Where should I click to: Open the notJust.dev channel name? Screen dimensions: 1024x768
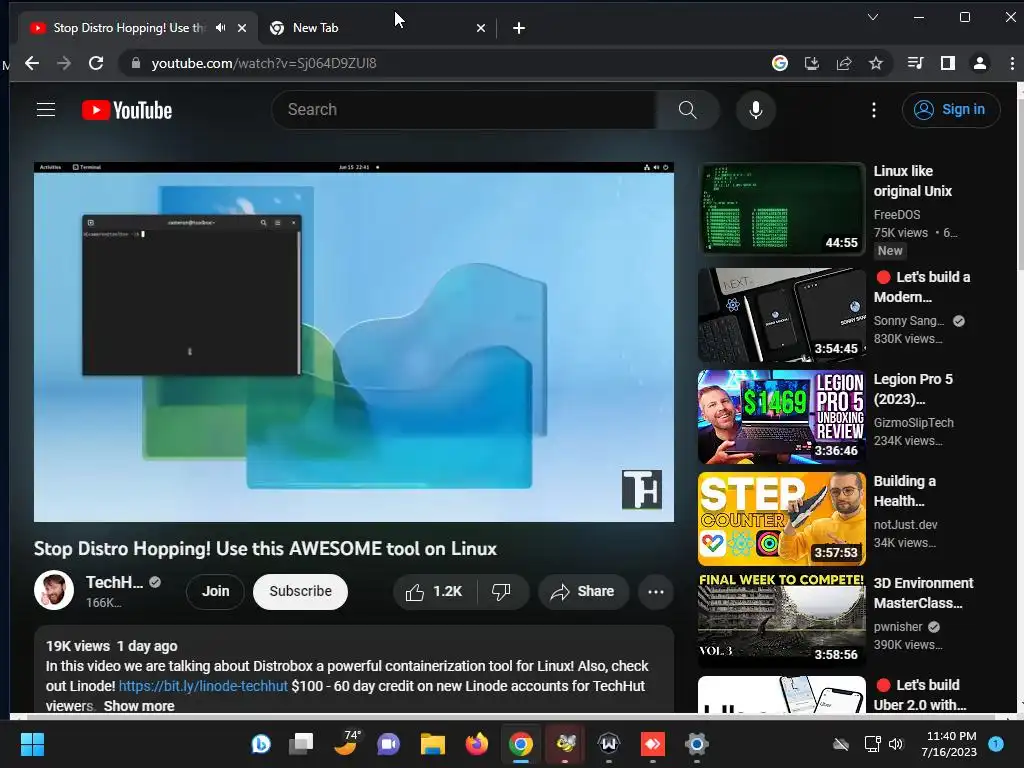click(905, 525)
